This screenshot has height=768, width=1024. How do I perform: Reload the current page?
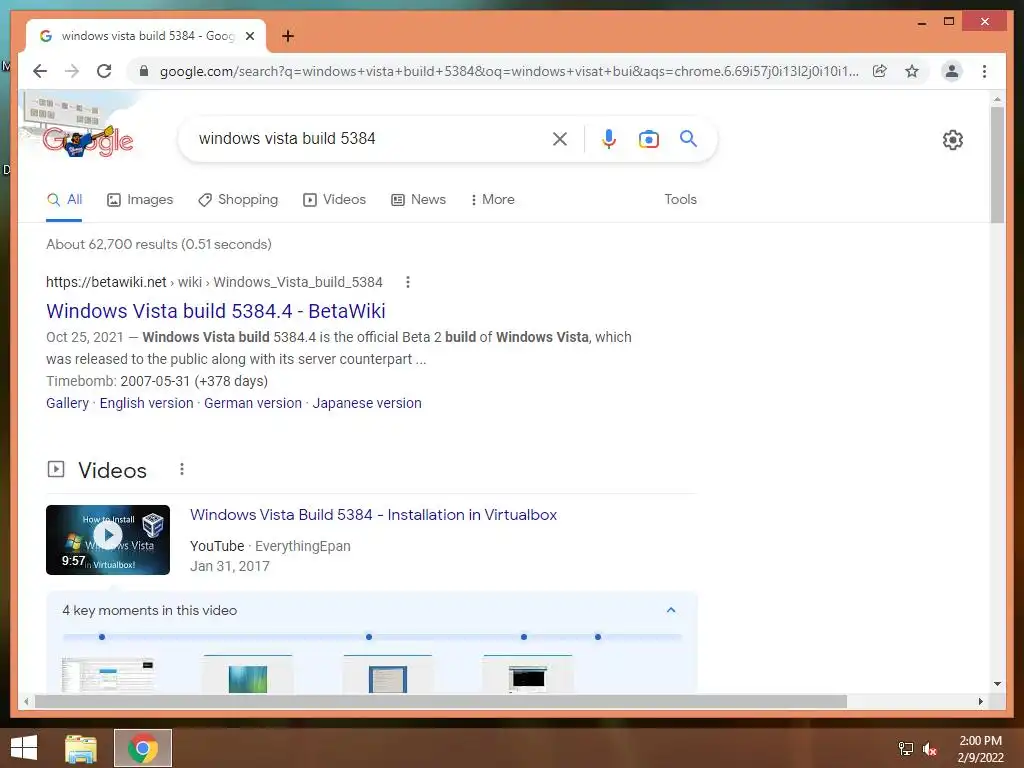pos(104,71)
